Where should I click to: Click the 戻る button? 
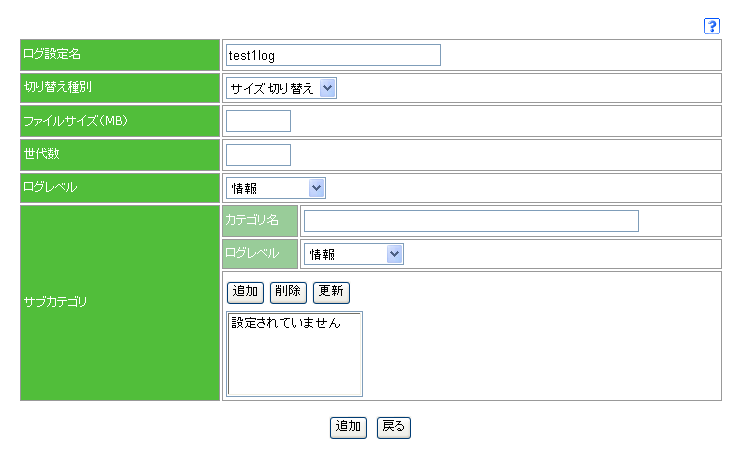[x=394, y=427]
